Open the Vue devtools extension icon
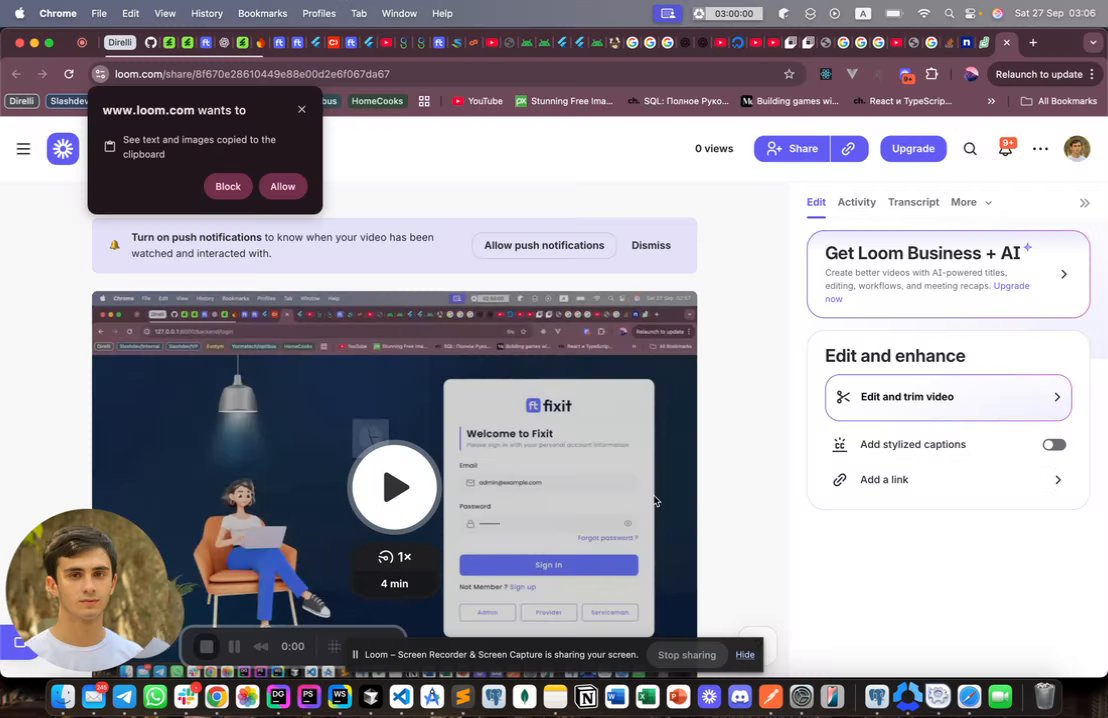The image size is (1108, 718). point(852,74)
